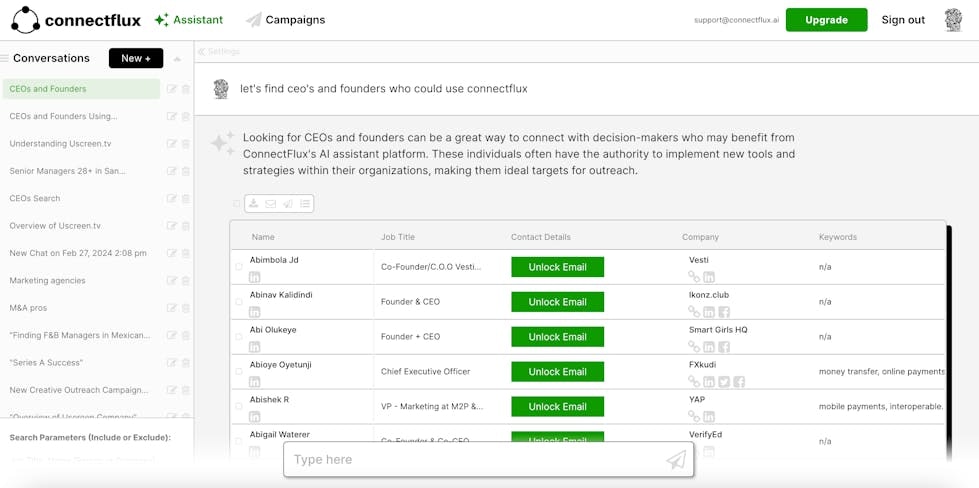Click the Type here message field
Screen dimensions: 979x488
pos(475,460)
